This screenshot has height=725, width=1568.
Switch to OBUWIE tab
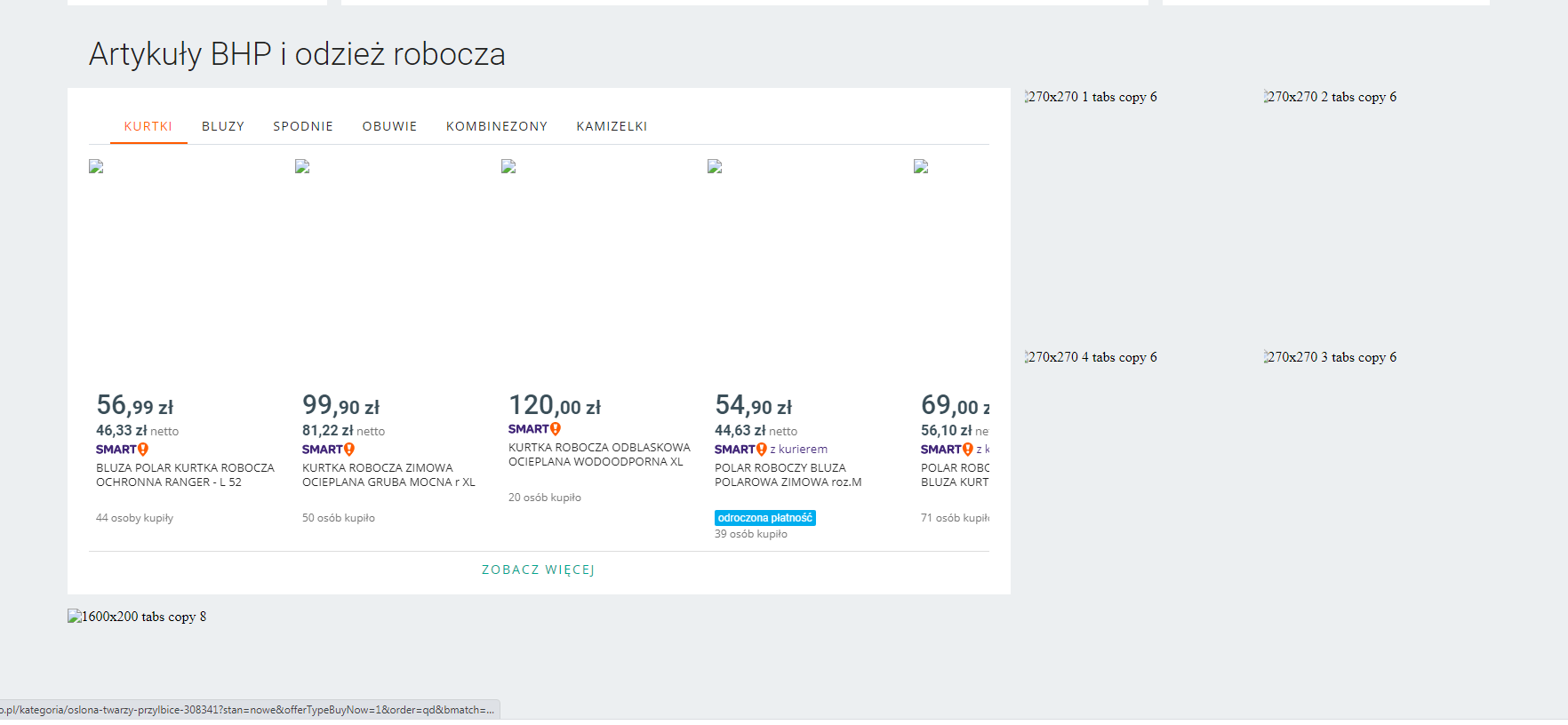click(389, 126)
